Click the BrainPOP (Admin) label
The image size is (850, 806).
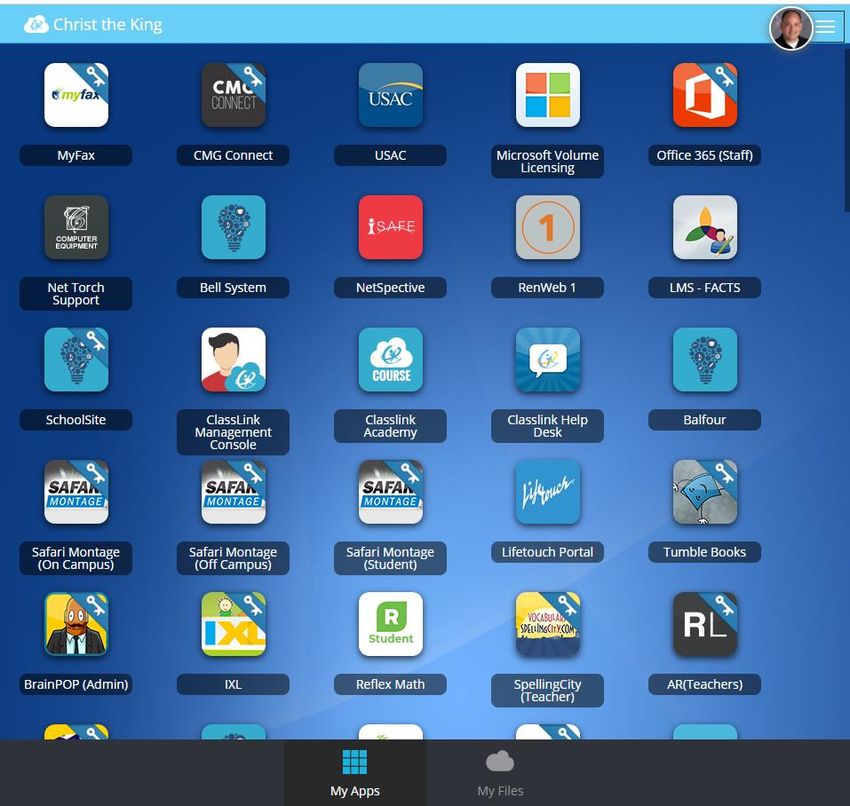tap(76, 685)
